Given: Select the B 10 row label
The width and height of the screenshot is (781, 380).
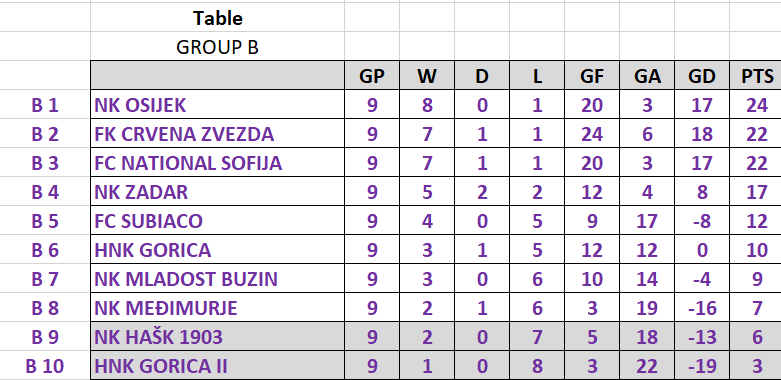Looking at the screenshot, I should coord(45,366).
